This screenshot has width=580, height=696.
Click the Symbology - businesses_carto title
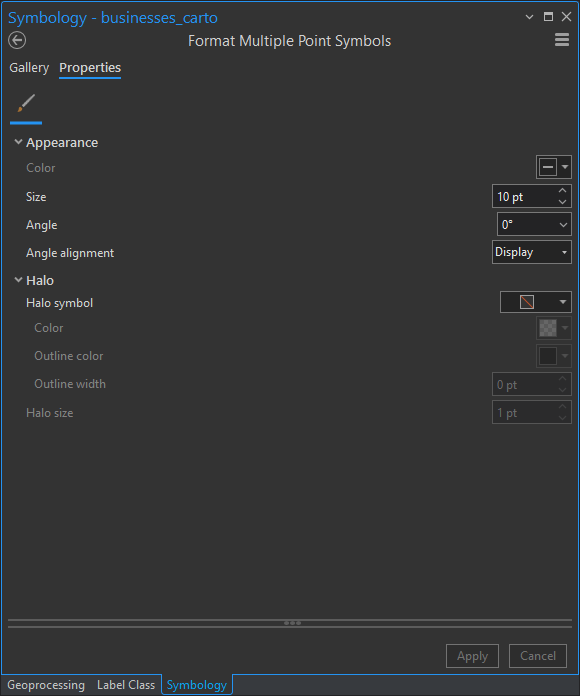coord(113,18)
